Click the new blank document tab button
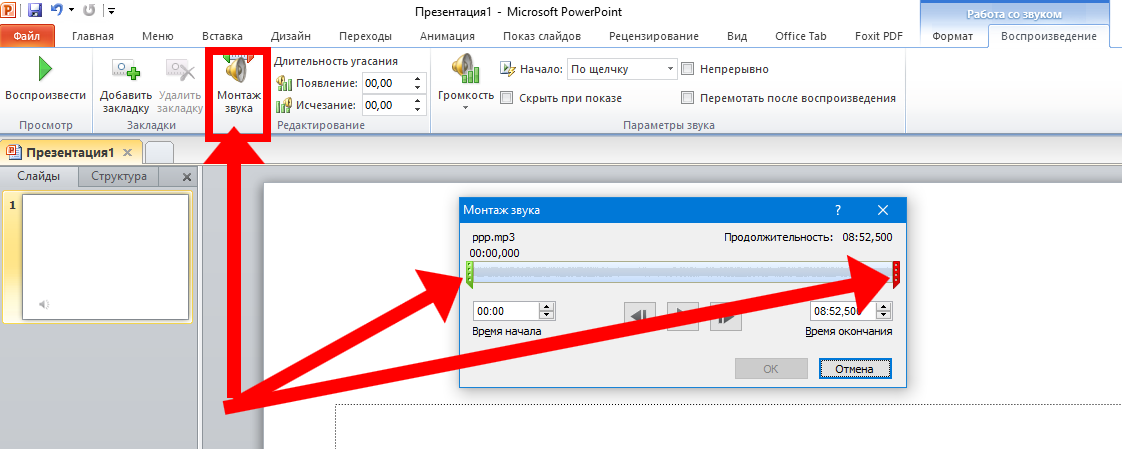The height and width of the screenshot is (449, 1122). point(159,153)
